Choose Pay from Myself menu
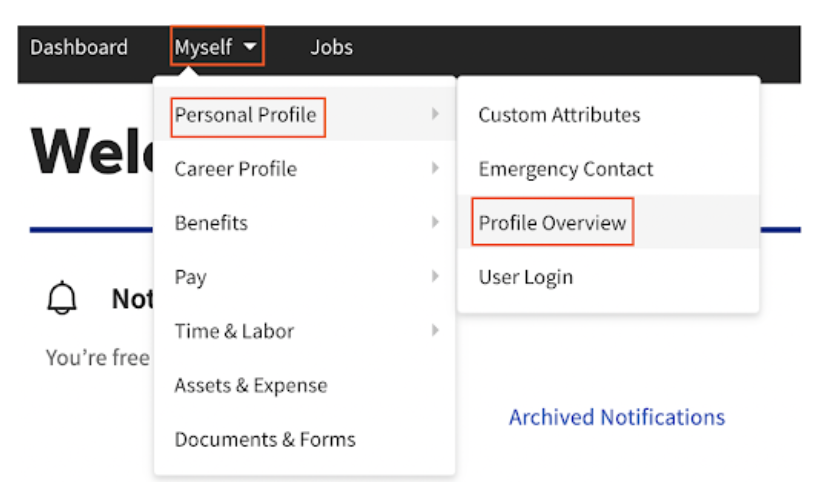The image size is (822, 496). coord(190,277)
